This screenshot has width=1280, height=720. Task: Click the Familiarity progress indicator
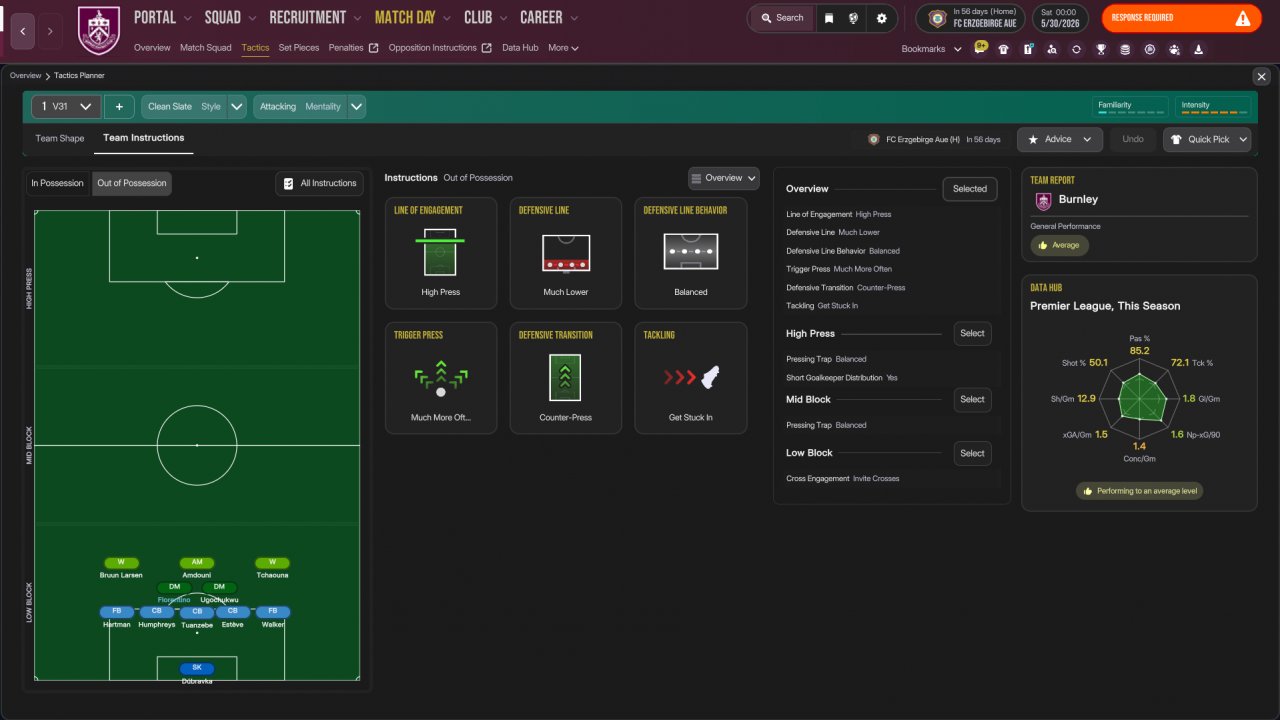[1130, 107]
